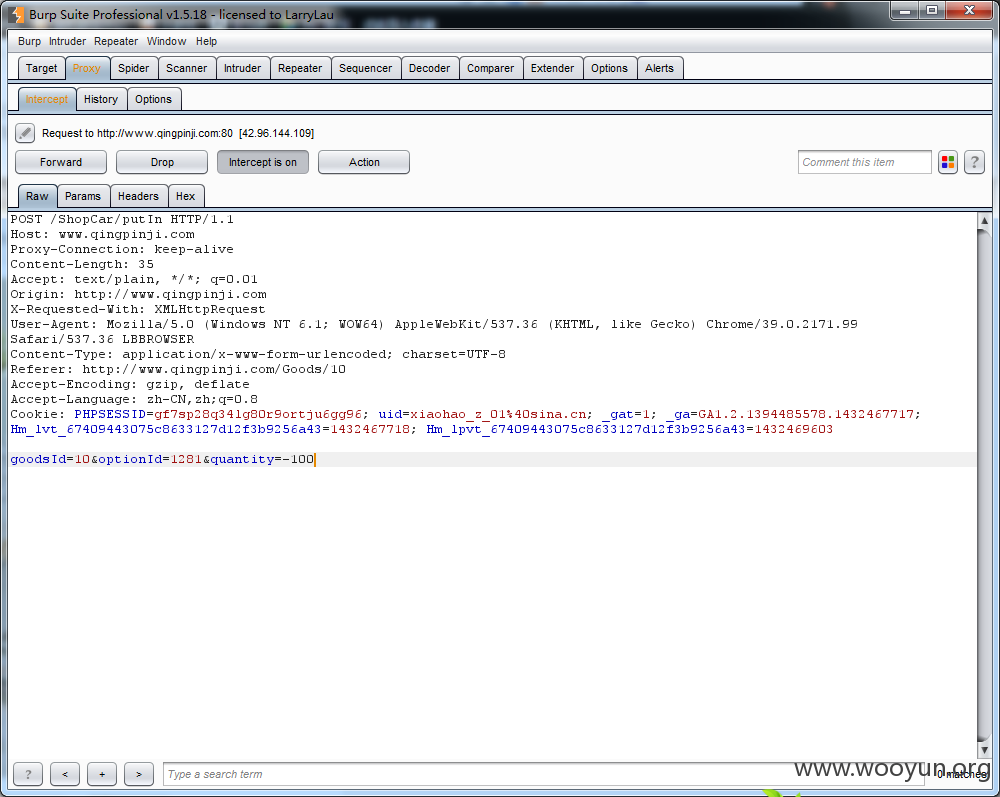
Task: Switch to the Intruder tool tab
Action: tap(242, 68)
